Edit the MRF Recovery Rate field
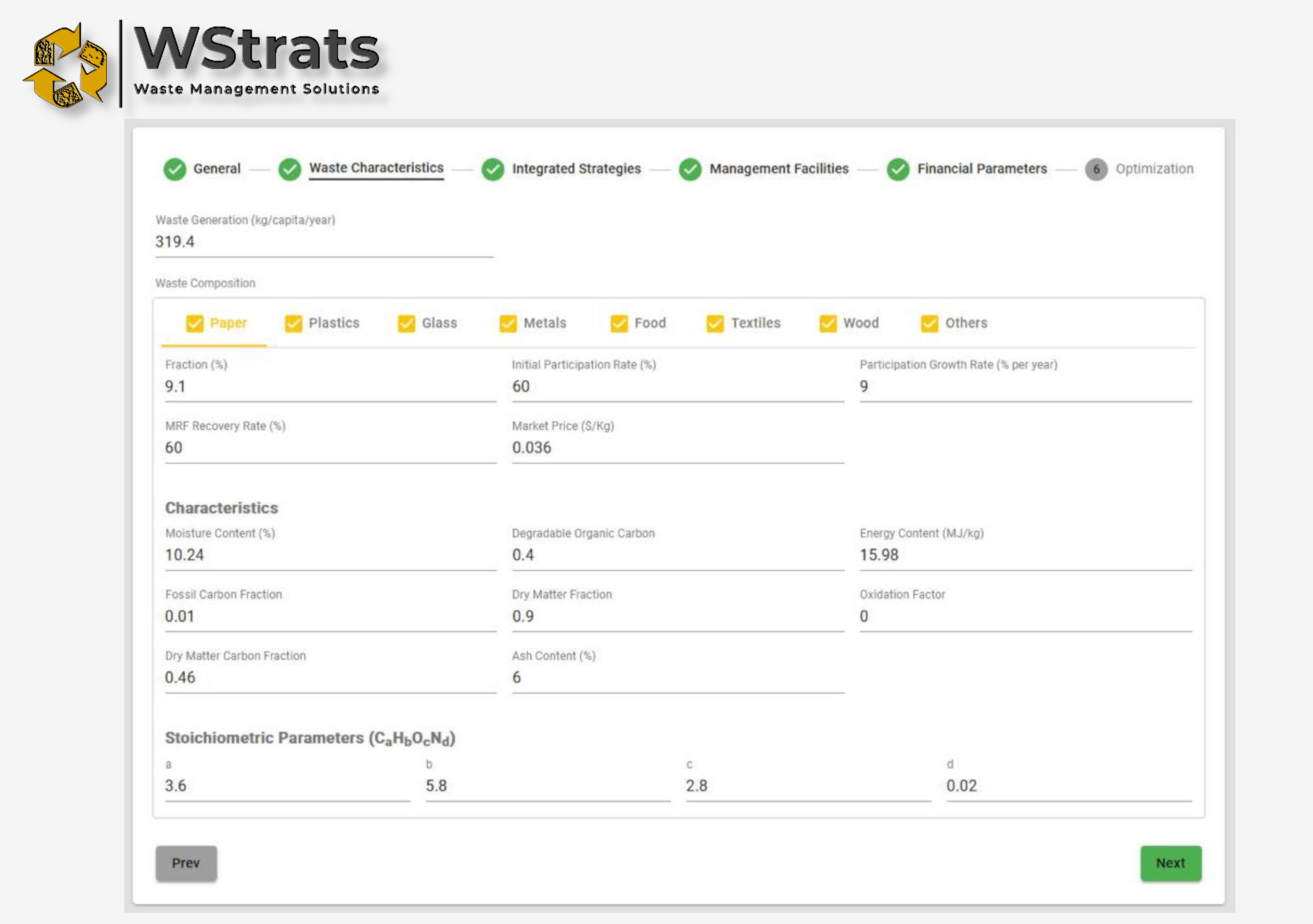Viewport: 1313px width, 924px height. tap(330, 448)
